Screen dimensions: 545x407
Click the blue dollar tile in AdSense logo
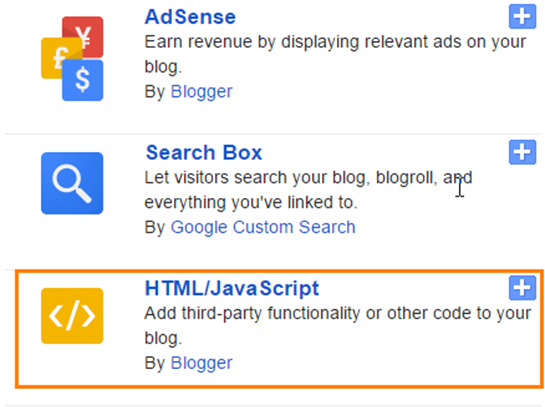pyautogui.click(x=82, y=80)
